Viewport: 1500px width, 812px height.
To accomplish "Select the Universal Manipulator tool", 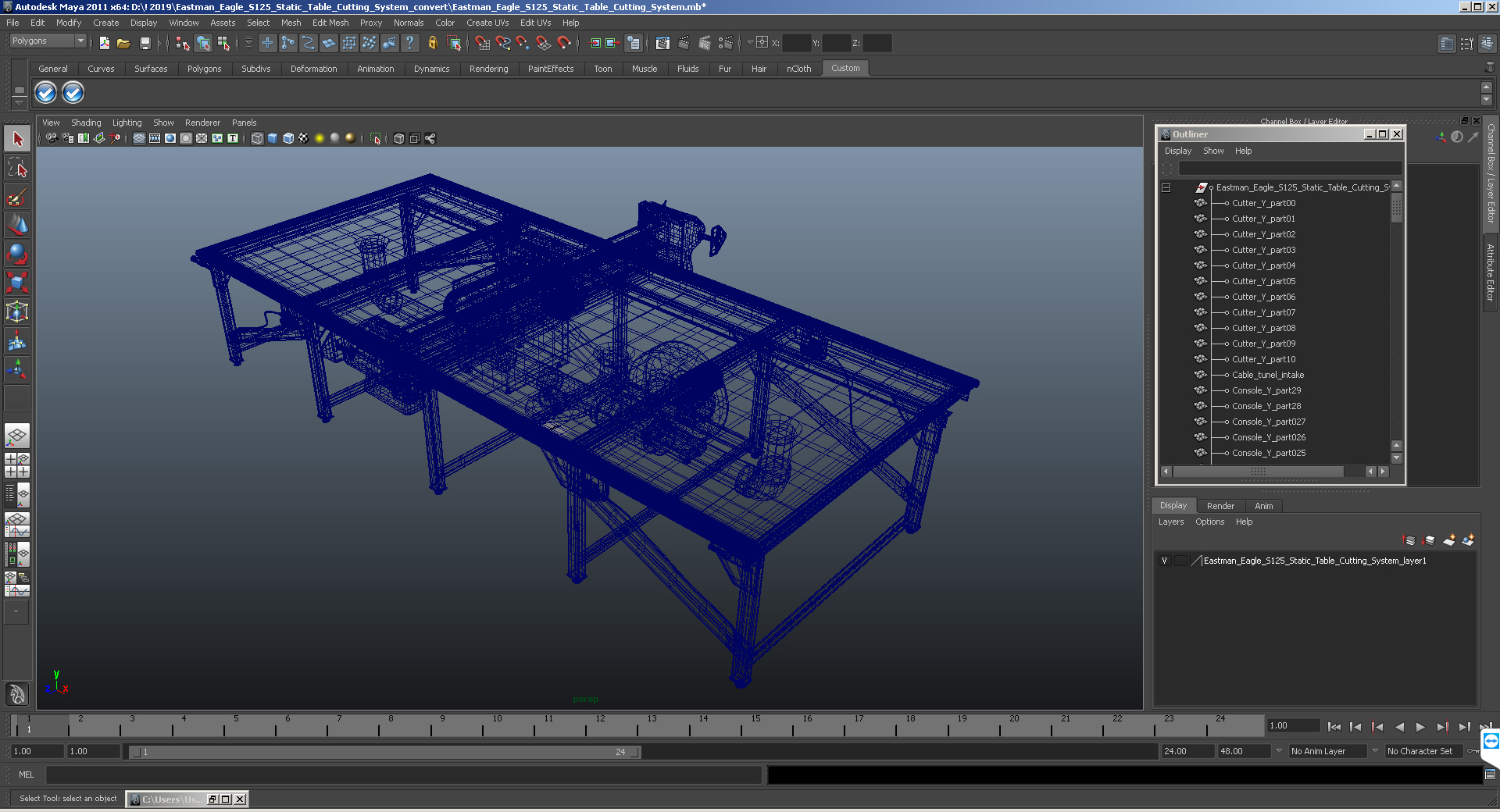I will coord(17,312).
